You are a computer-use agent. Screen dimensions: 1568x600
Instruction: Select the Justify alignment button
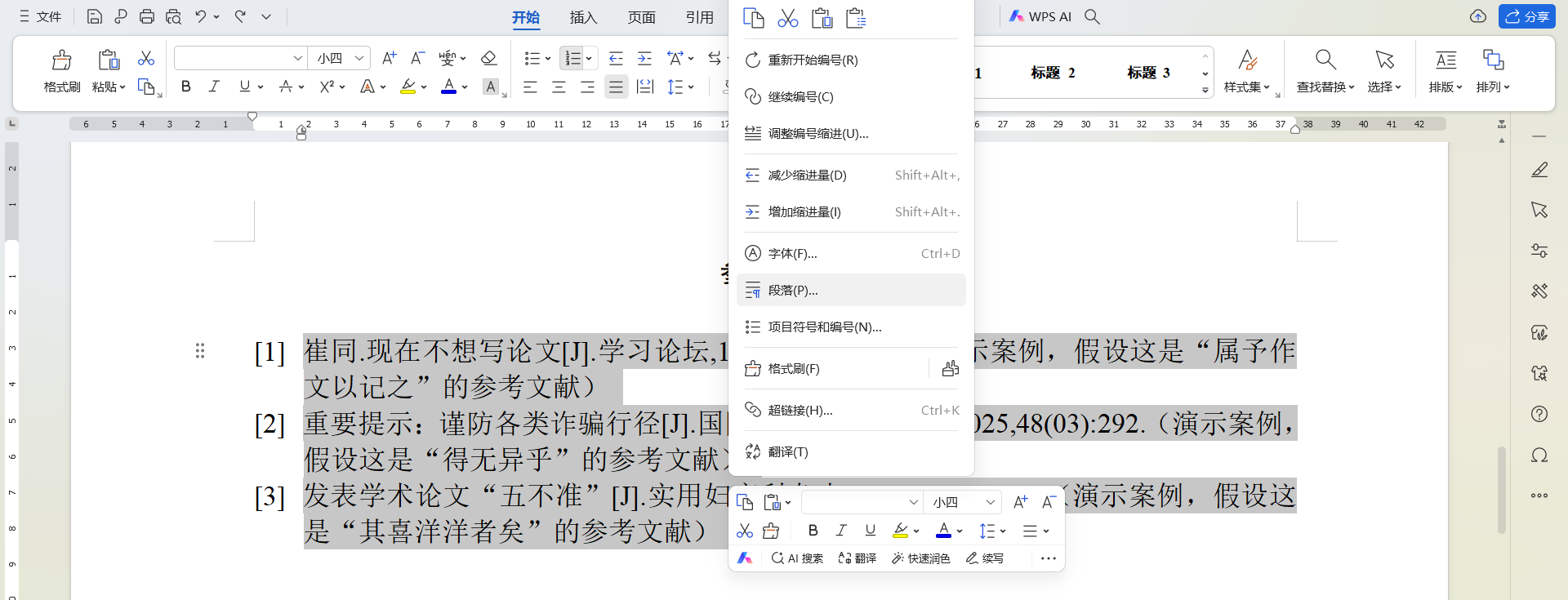[616, 87]
